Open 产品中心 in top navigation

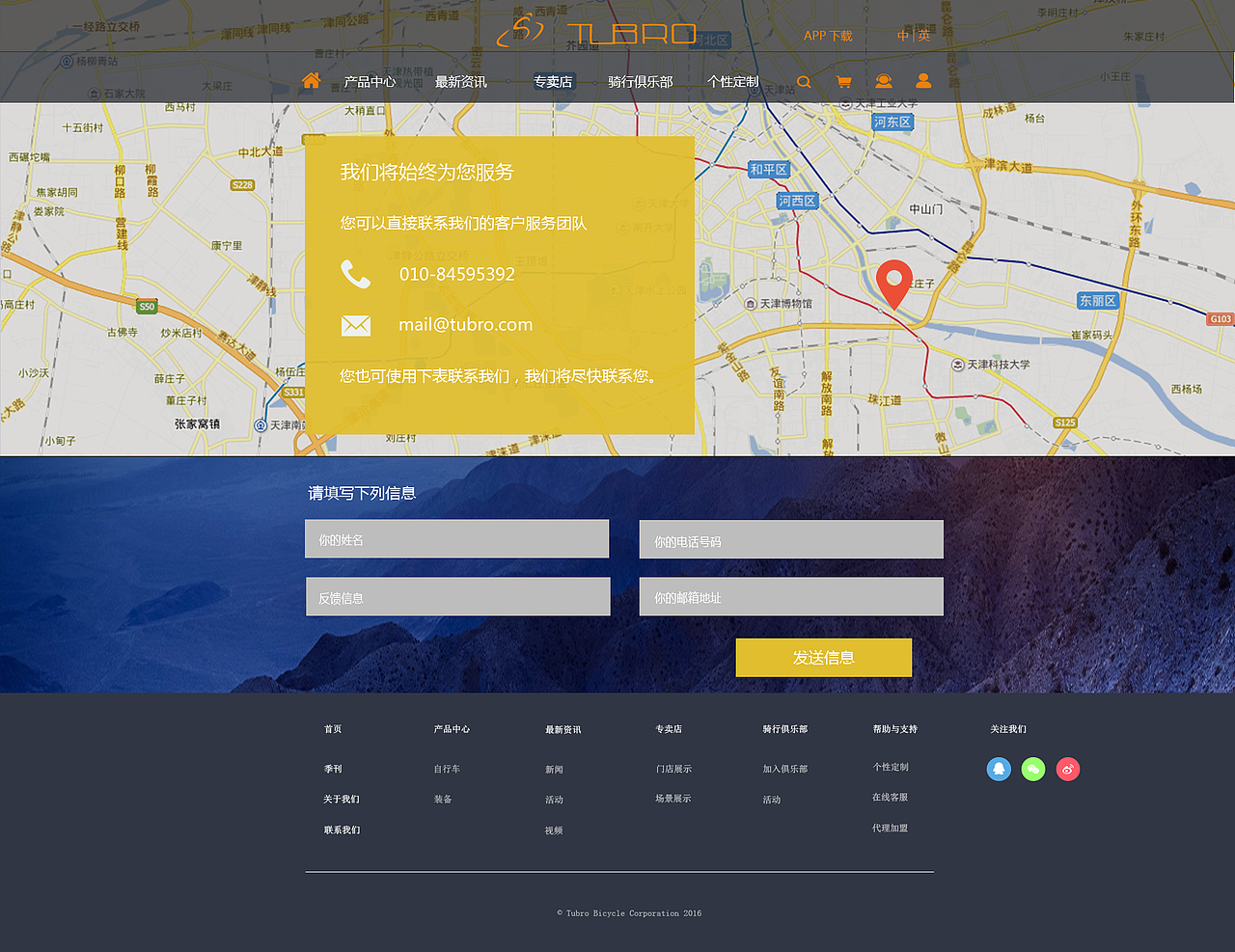coord(370,82)
